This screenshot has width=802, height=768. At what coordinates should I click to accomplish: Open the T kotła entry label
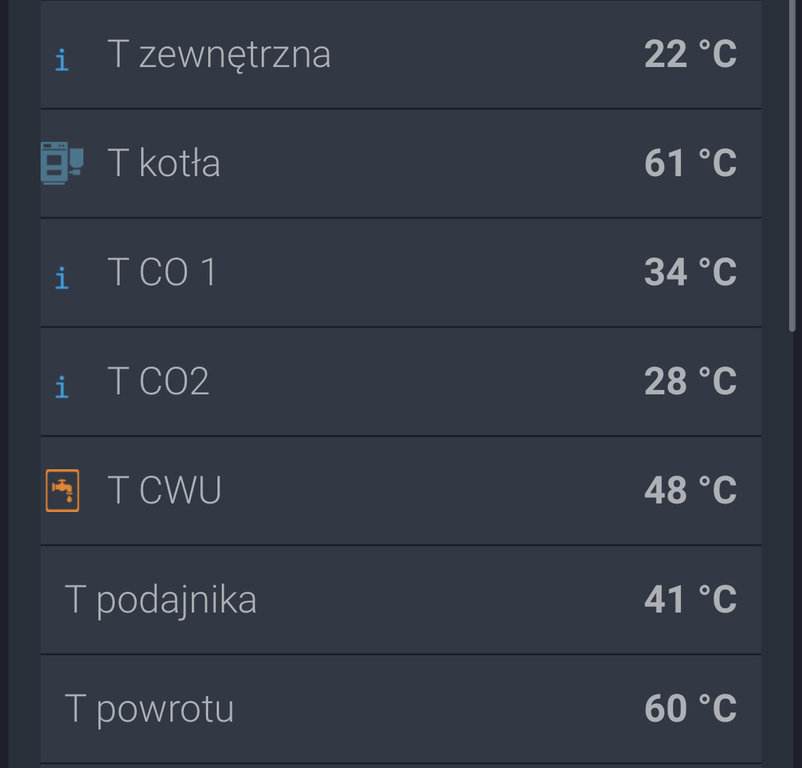click(x=164, y=163)
